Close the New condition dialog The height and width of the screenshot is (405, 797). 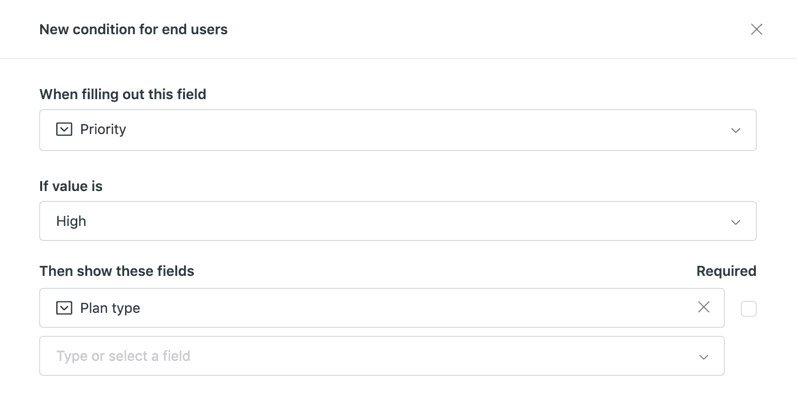pos(756,30)
